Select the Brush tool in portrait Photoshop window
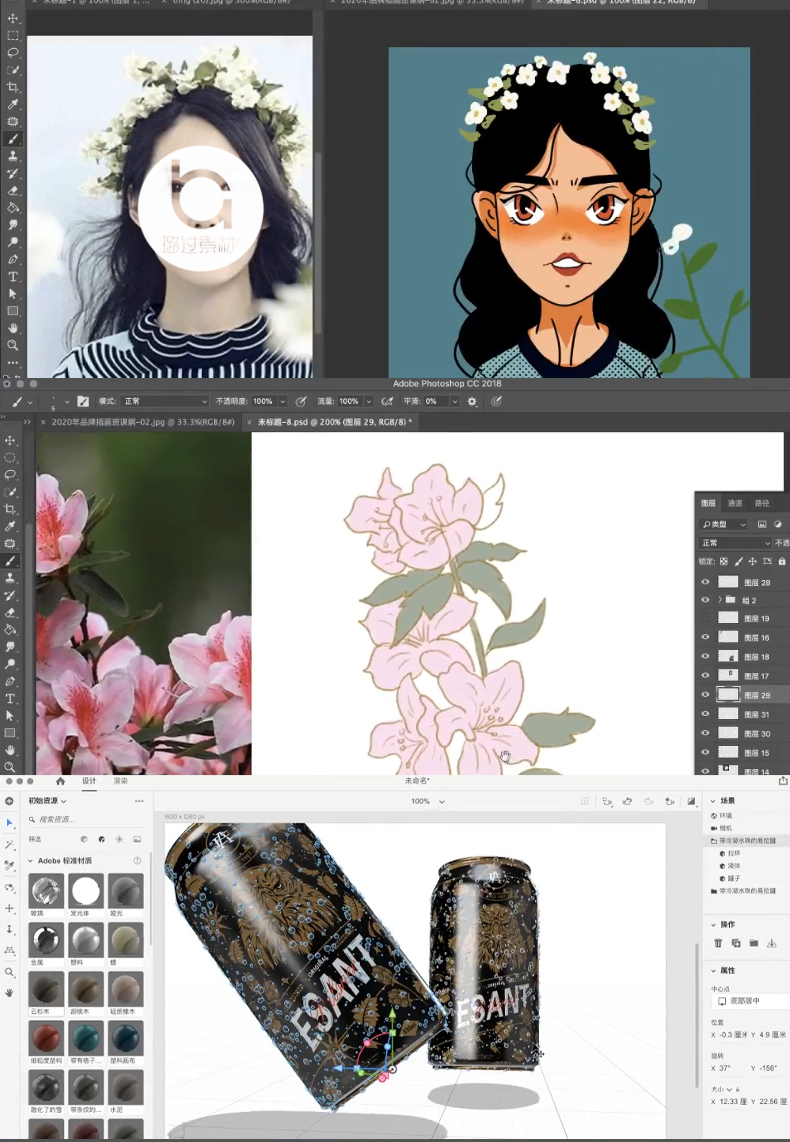 (x=12, y=139)
